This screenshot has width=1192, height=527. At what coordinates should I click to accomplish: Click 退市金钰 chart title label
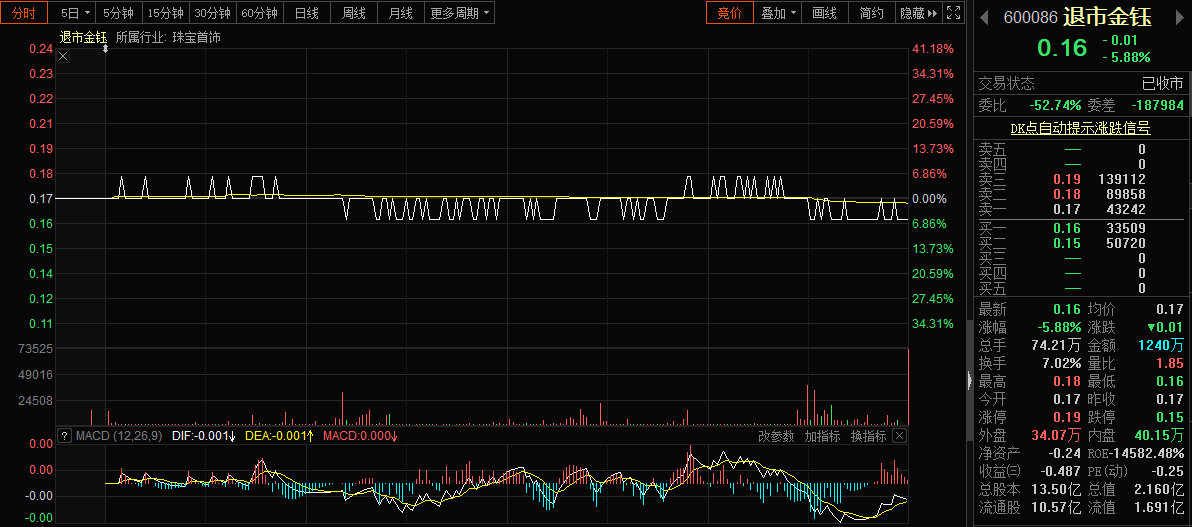coord(84,37)
